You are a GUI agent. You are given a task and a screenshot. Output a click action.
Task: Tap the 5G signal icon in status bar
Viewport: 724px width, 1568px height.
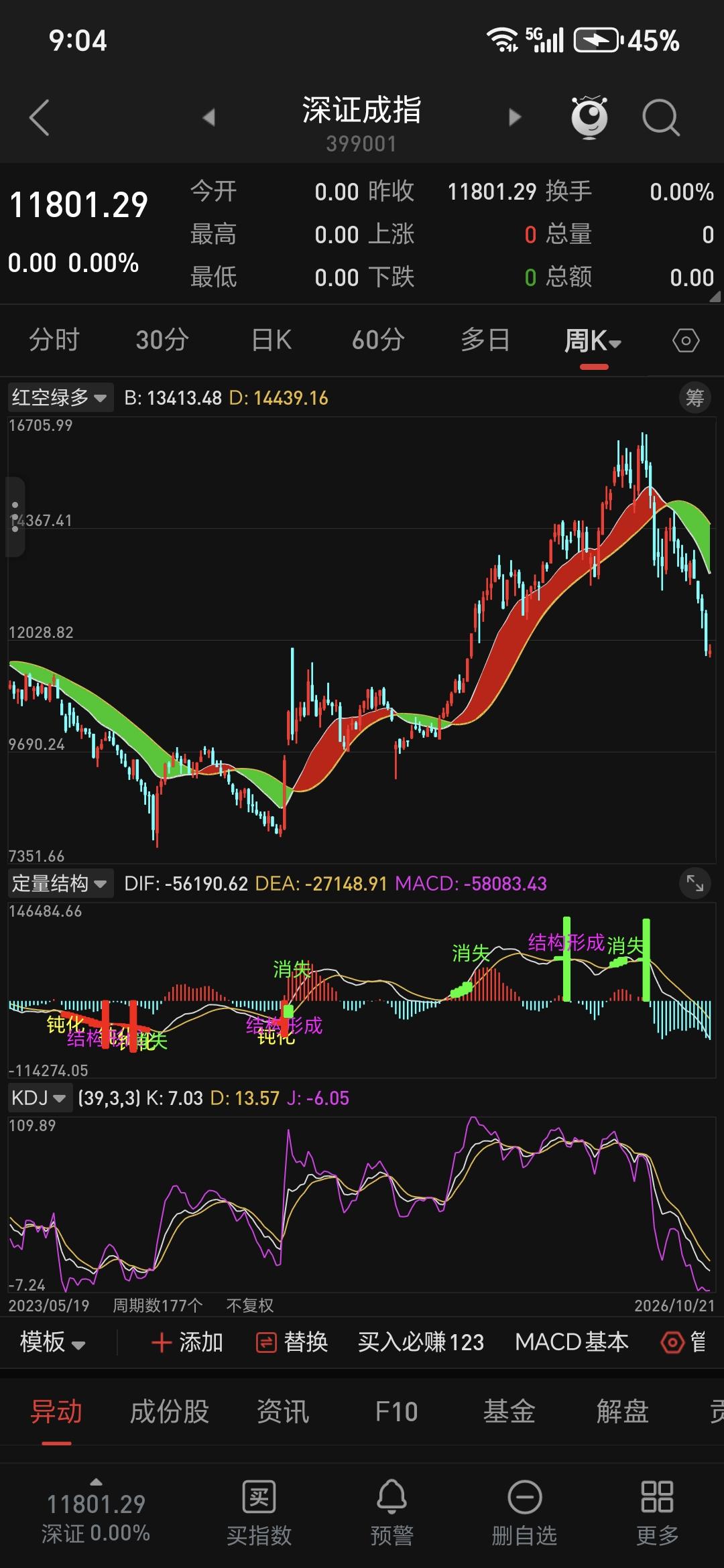[x=544, y=40]
